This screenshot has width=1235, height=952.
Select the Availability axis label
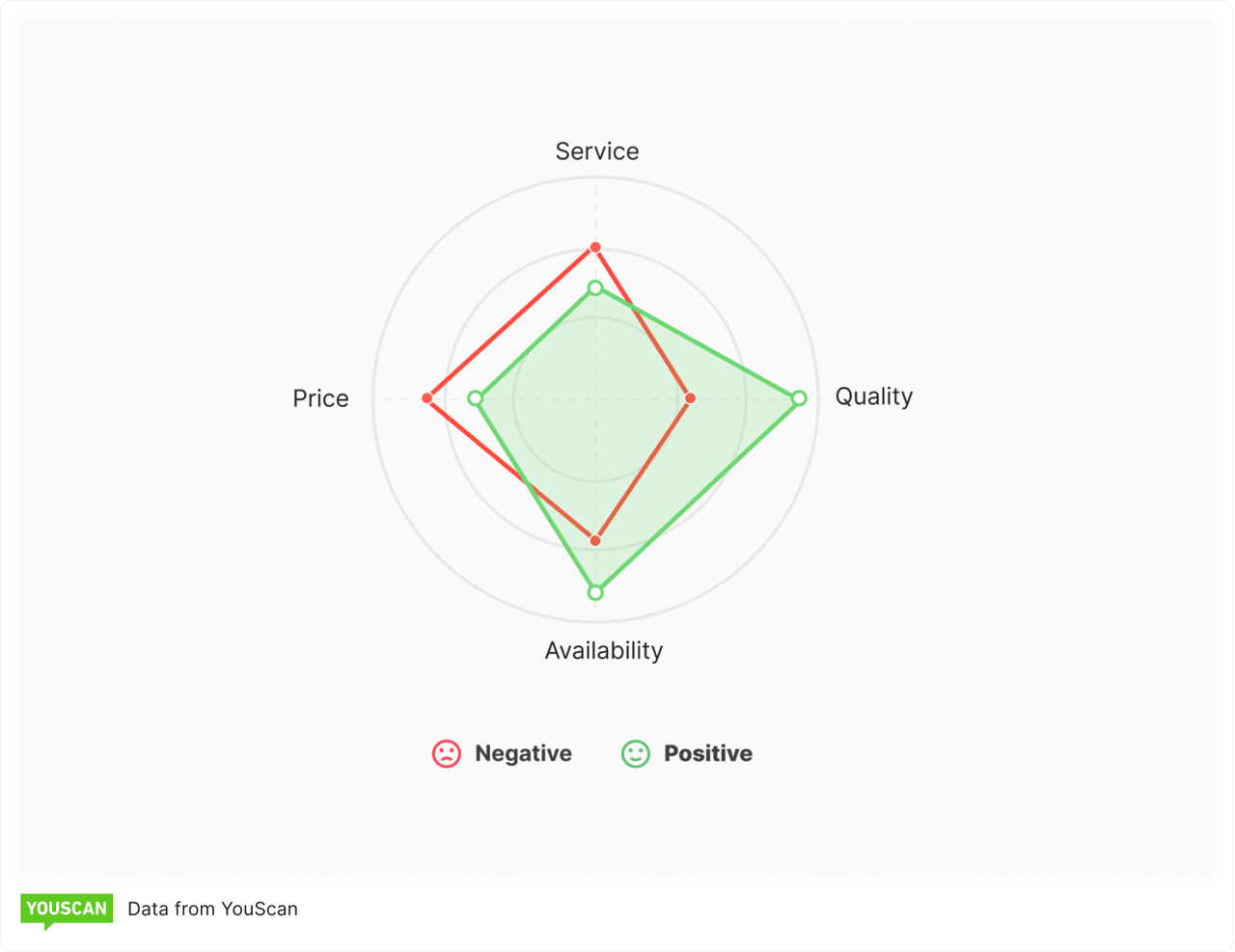[x=603, y=650]
